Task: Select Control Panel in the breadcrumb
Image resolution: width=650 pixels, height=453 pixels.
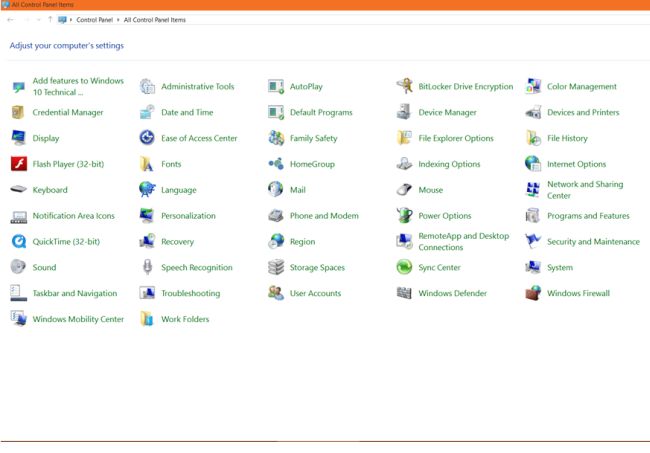Action: point(95,19)
